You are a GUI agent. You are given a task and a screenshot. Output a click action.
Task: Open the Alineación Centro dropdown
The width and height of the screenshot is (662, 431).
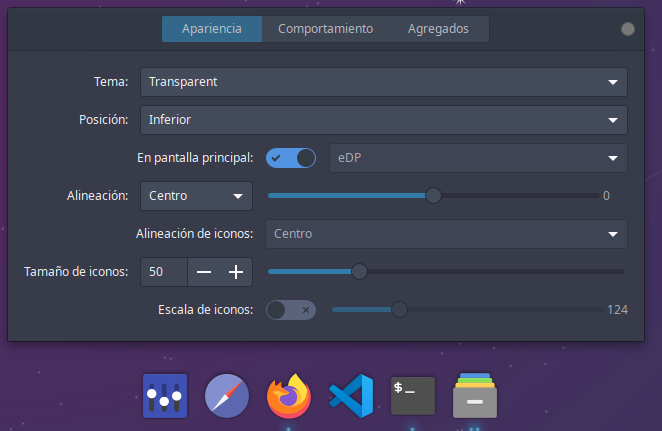point(196,196)
